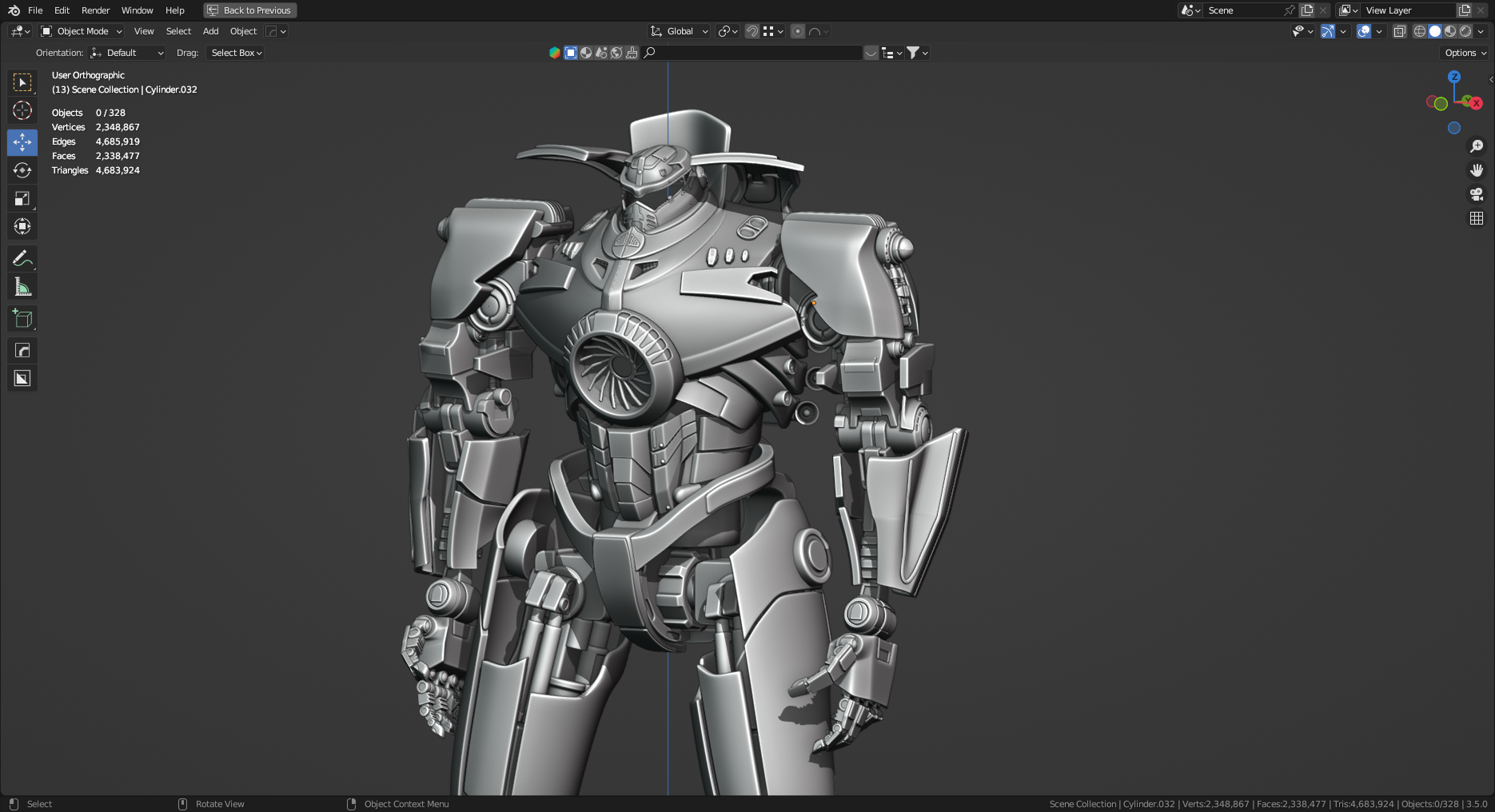Open editor type dropdown
Viewport: 1495px width, 812px height.
click(21, 31)
